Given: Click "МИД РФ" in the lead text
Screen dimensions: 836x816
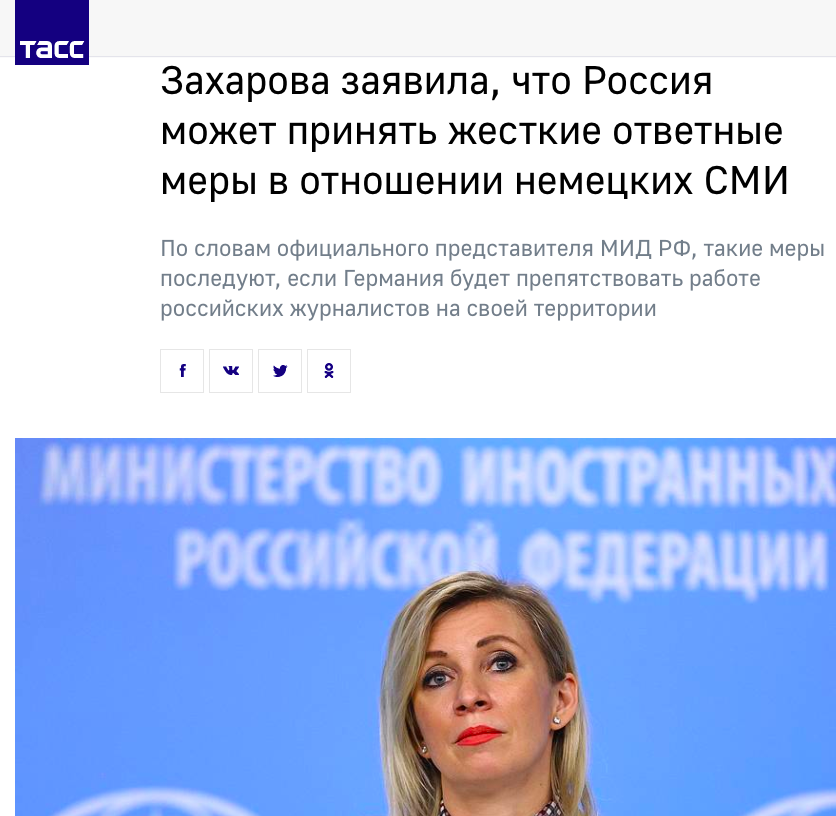Looking at the screenshot, I should pyautogui.click(x=646, y=249).
